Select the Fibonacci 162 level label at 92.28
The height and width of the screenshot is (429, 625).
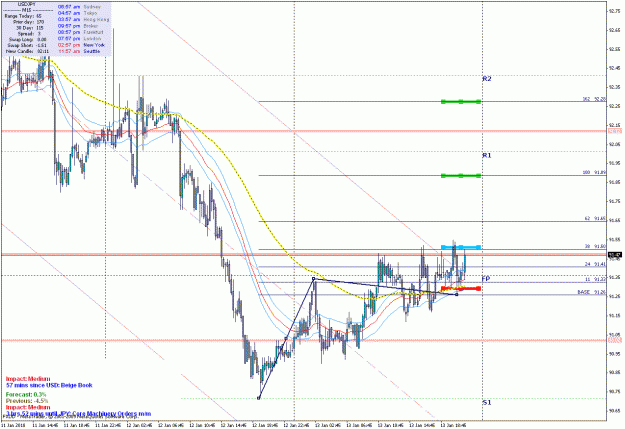[594, 99]
